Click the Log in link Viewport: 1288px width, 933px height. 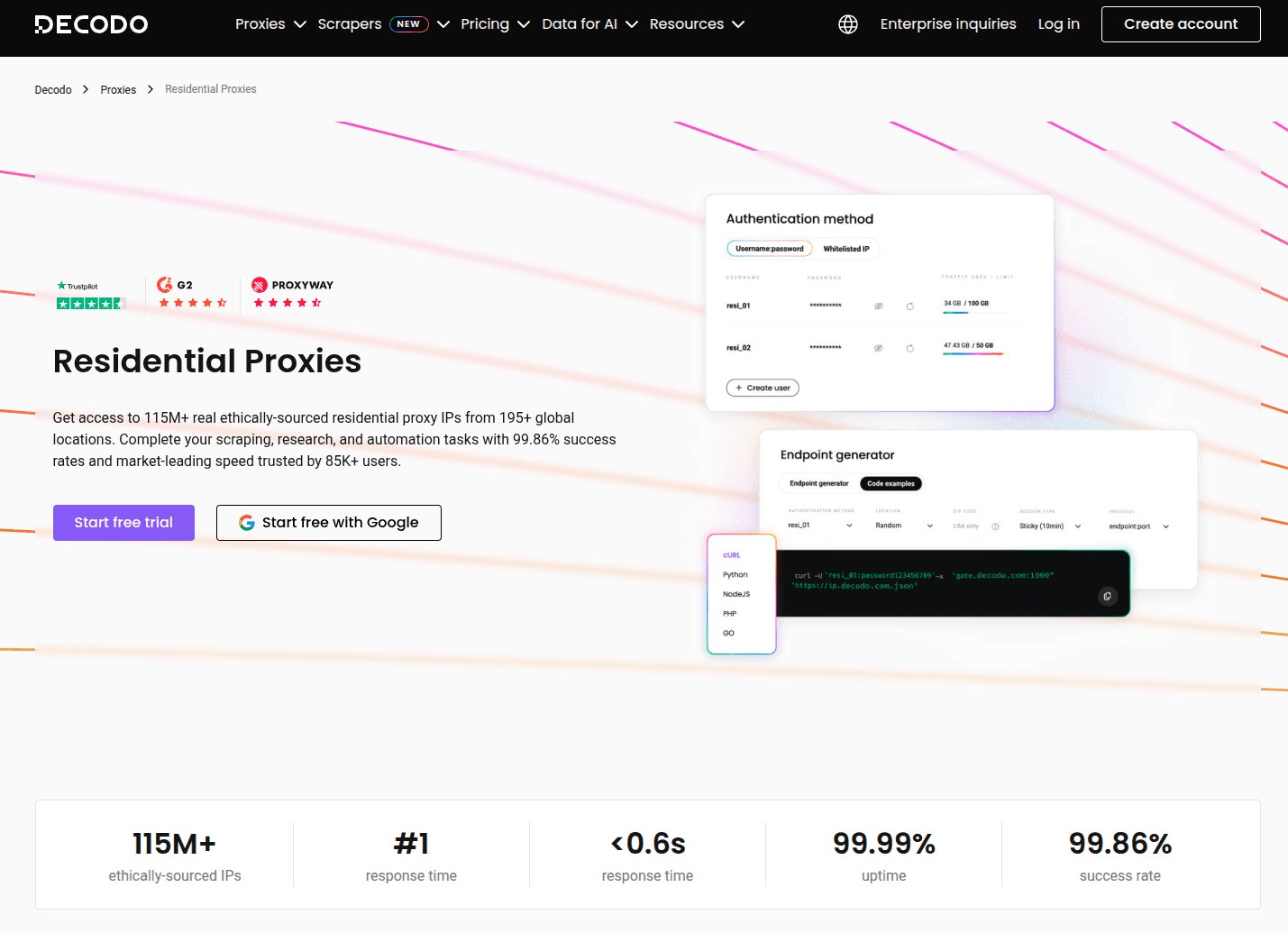click(x=1059, y=24)
